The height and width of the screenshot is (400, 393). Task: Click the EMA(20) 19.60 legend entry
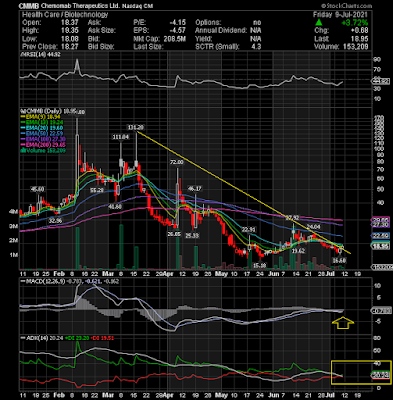(x=42, y=128)
